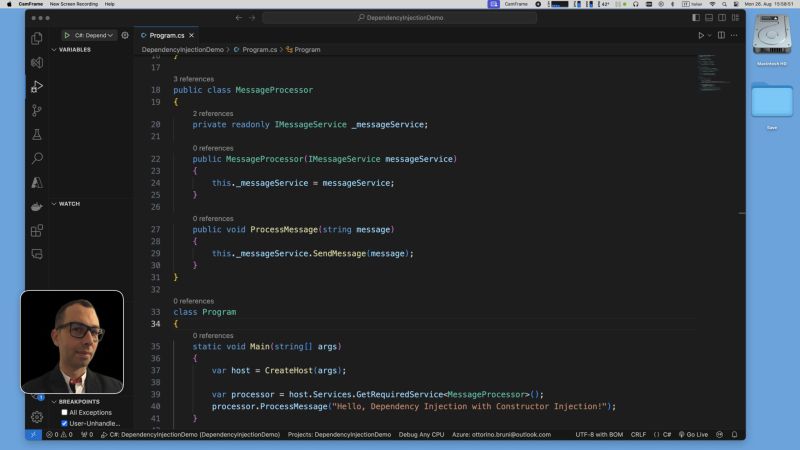The image size is (800, 450).
Task: Click the Debug Any CPU status item
Action: tap(421, 435)
